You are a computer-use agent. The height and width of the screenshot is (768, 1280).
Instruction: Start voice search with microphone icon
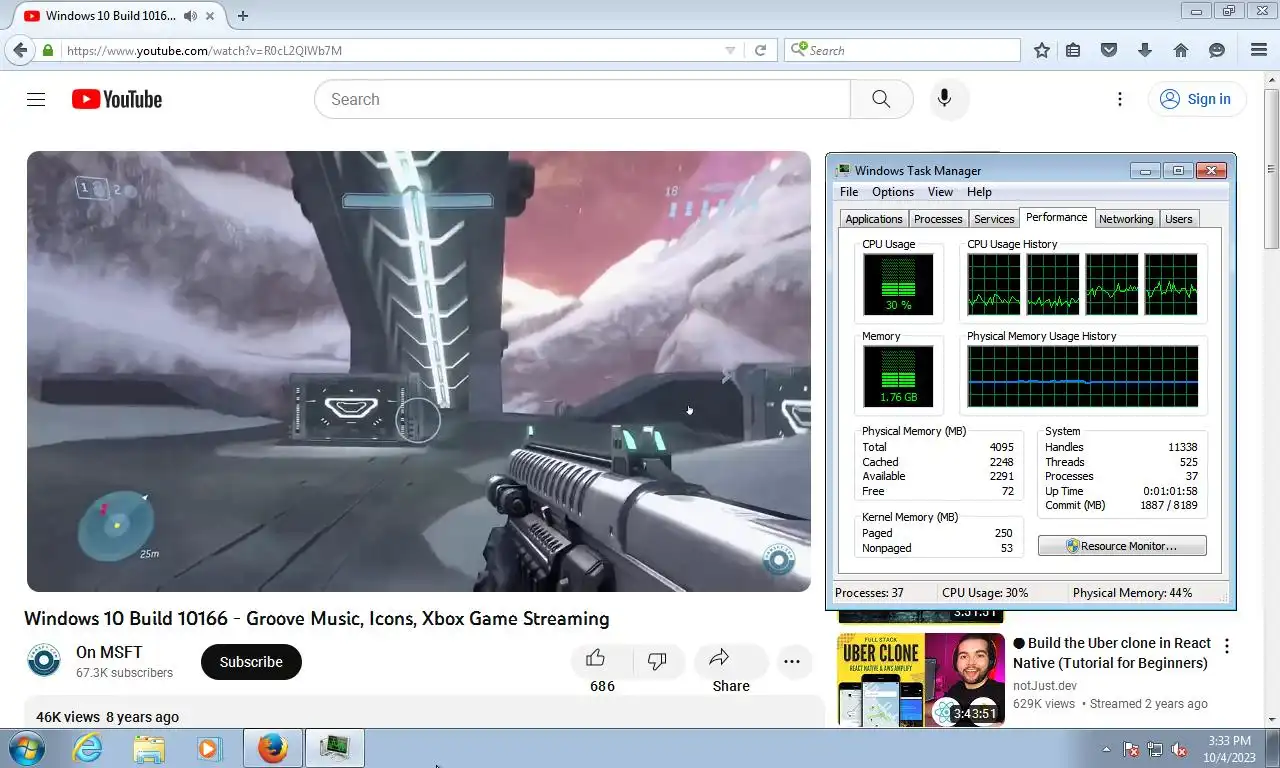click(x=944, y=99)
